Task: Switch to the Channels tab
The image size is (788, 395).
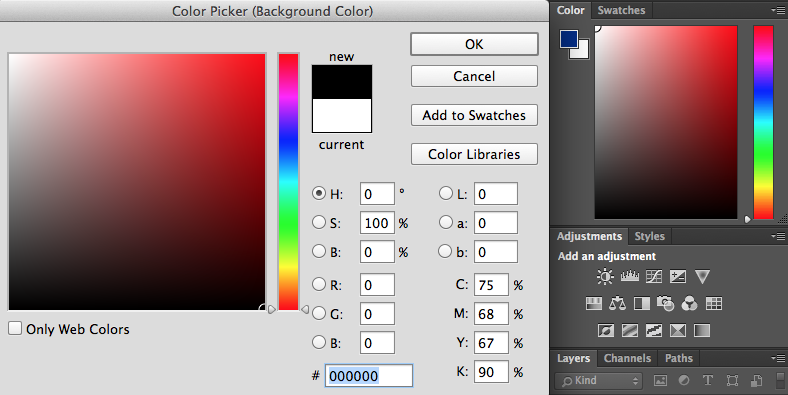Action: [x=627, y=358]
